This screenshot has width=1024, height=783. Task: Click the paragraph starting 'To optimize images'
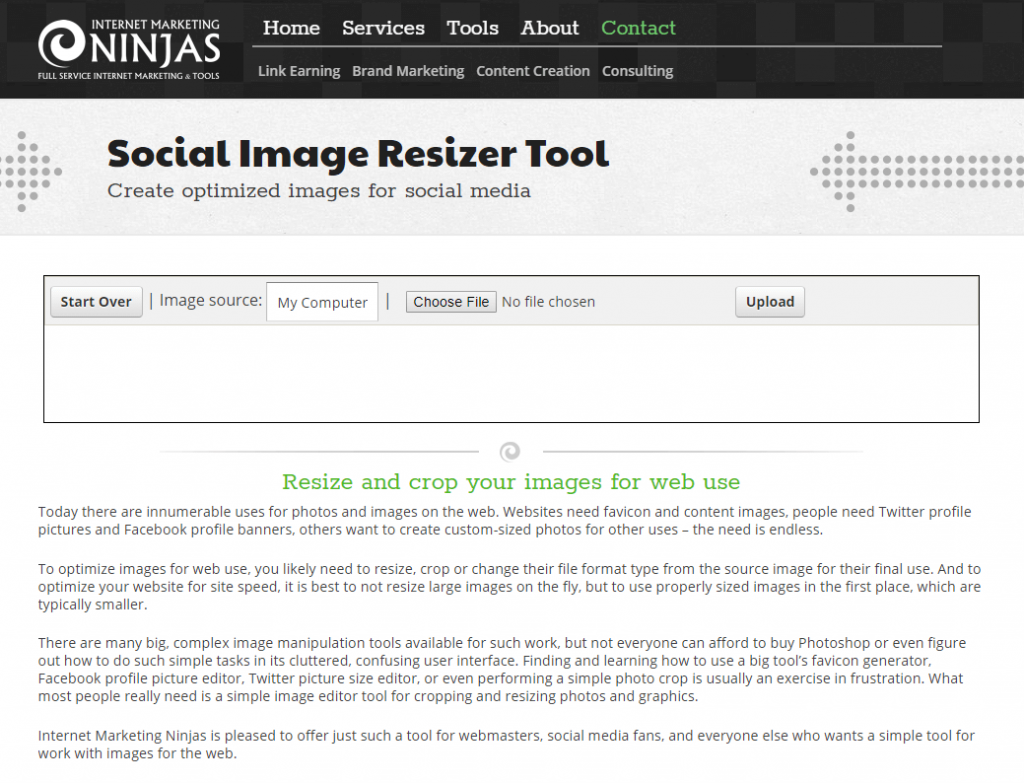509,586
